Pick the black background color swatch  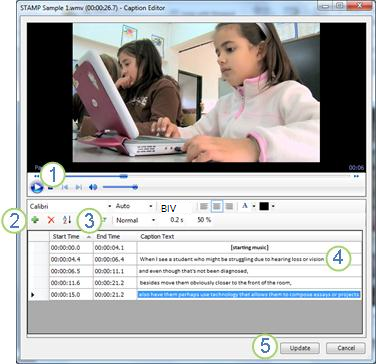264,206
